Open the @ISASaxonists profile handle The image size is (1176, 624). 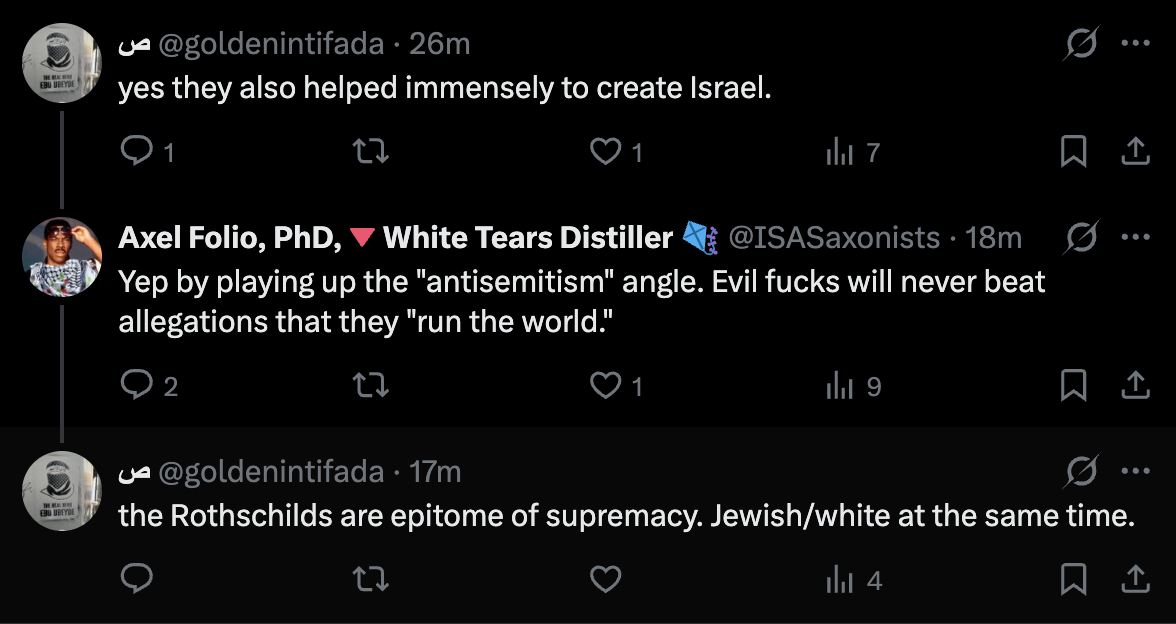835,237
